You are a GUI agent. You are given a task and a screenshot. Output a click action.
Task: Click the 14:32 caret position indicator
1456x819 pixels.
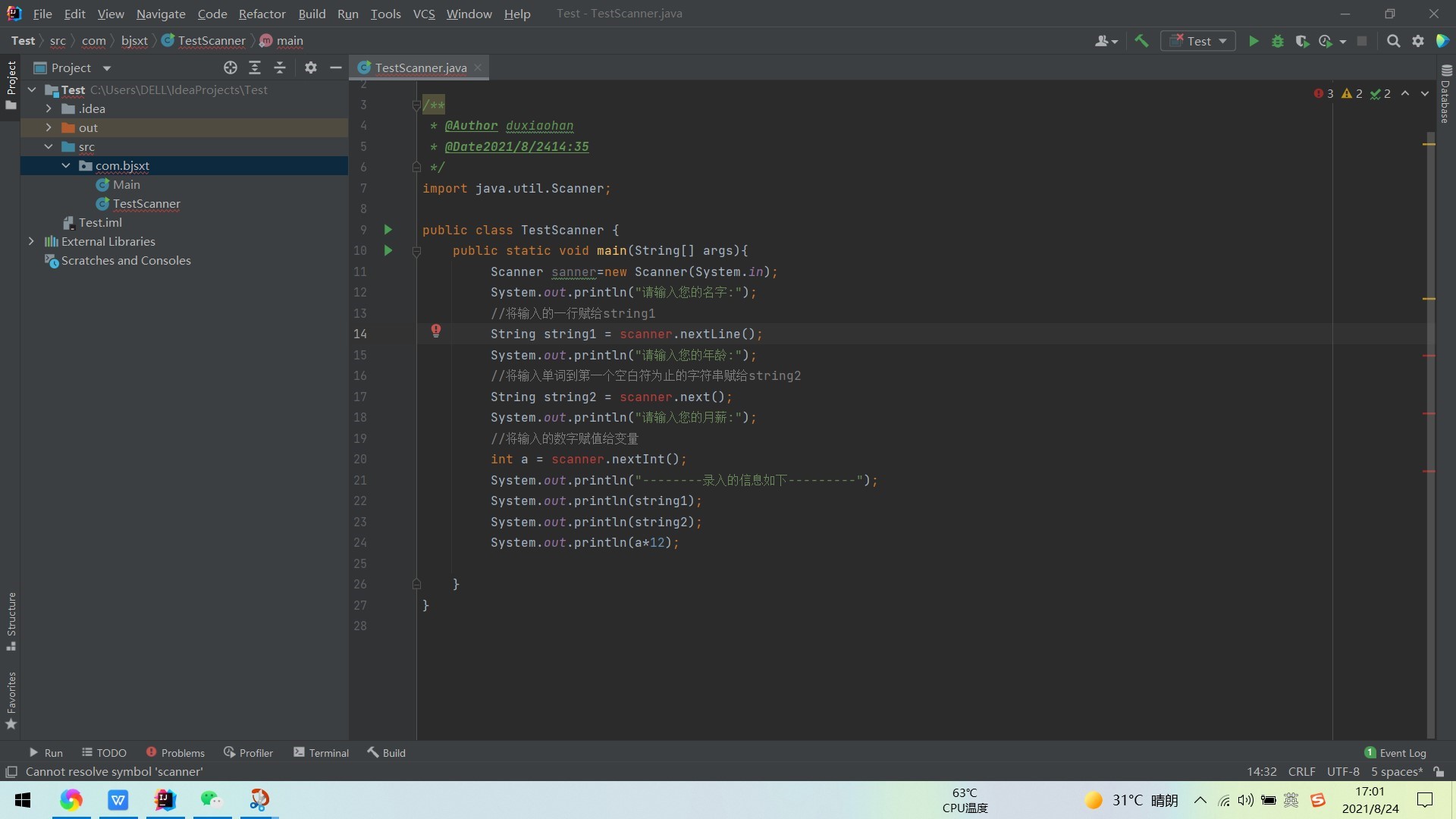click(x=1261, y=772)
